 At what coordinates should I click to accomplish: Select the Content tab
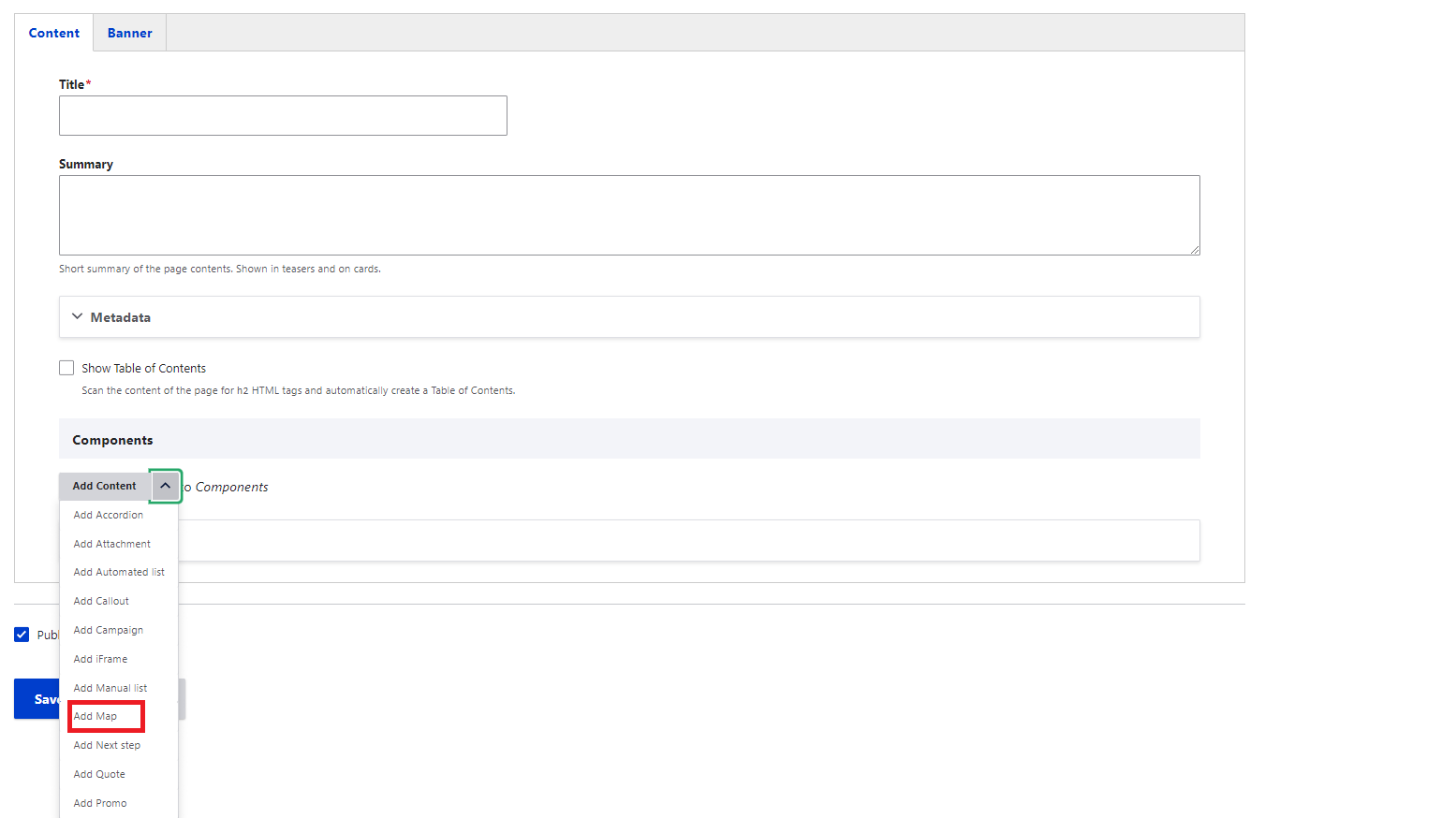[x=54, y=33]
